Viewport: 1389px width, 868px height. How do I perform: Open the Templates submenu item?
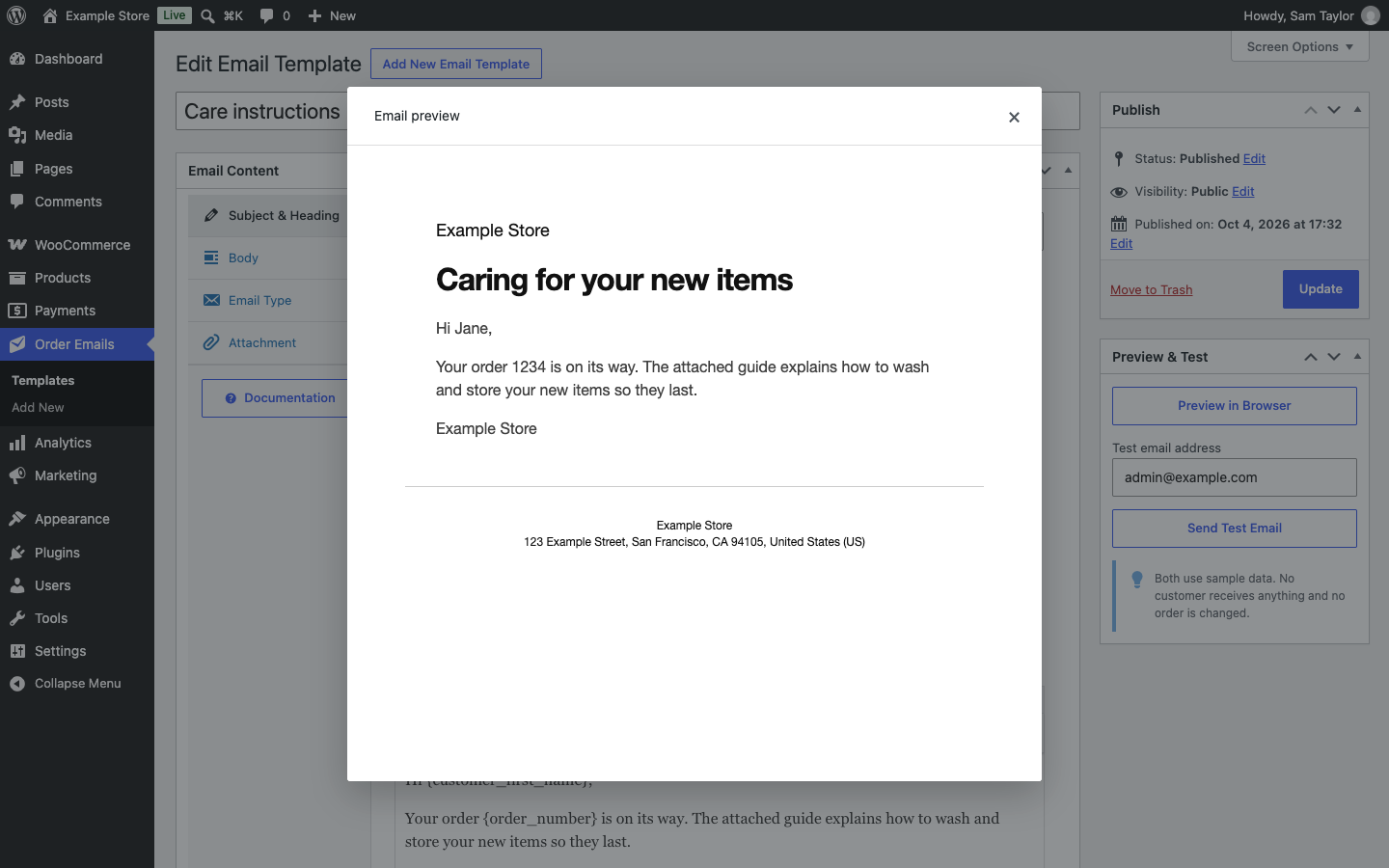pos(43,381)
